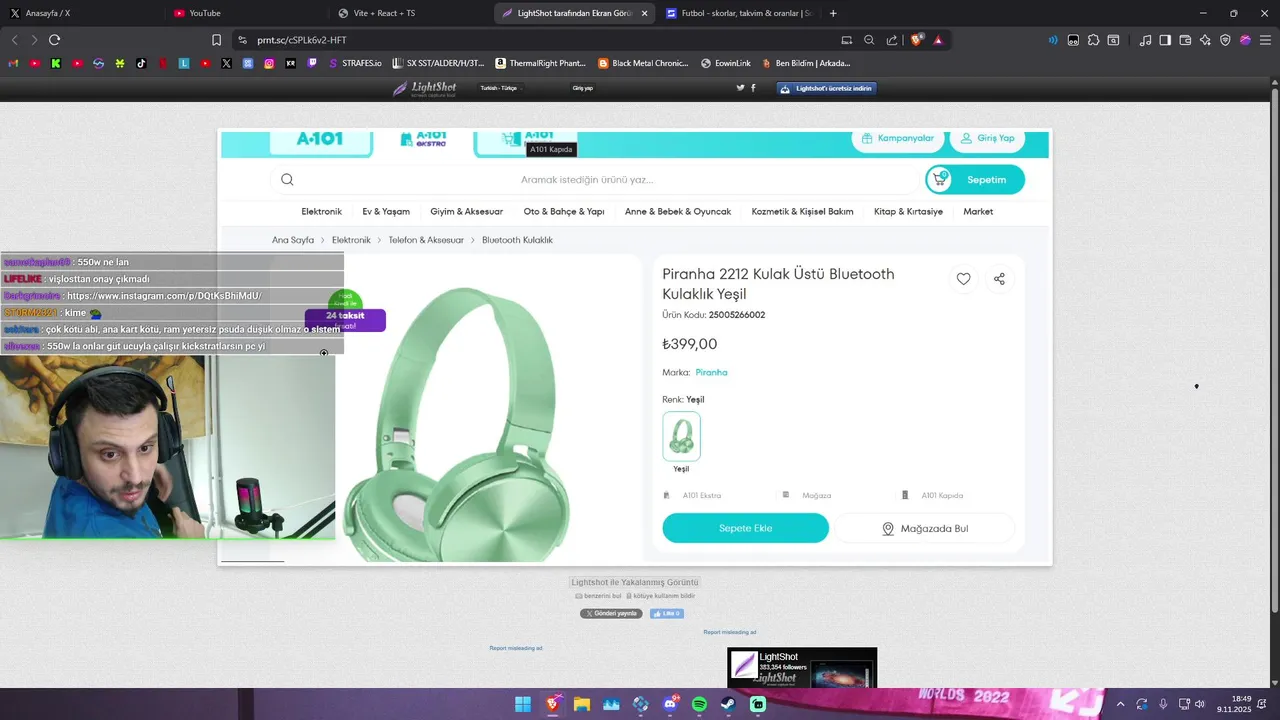Viewport: 1280px width, 720px height.
Task: Click the Lightshot Twitter bird icon
Action: click(x=740, y=88)
